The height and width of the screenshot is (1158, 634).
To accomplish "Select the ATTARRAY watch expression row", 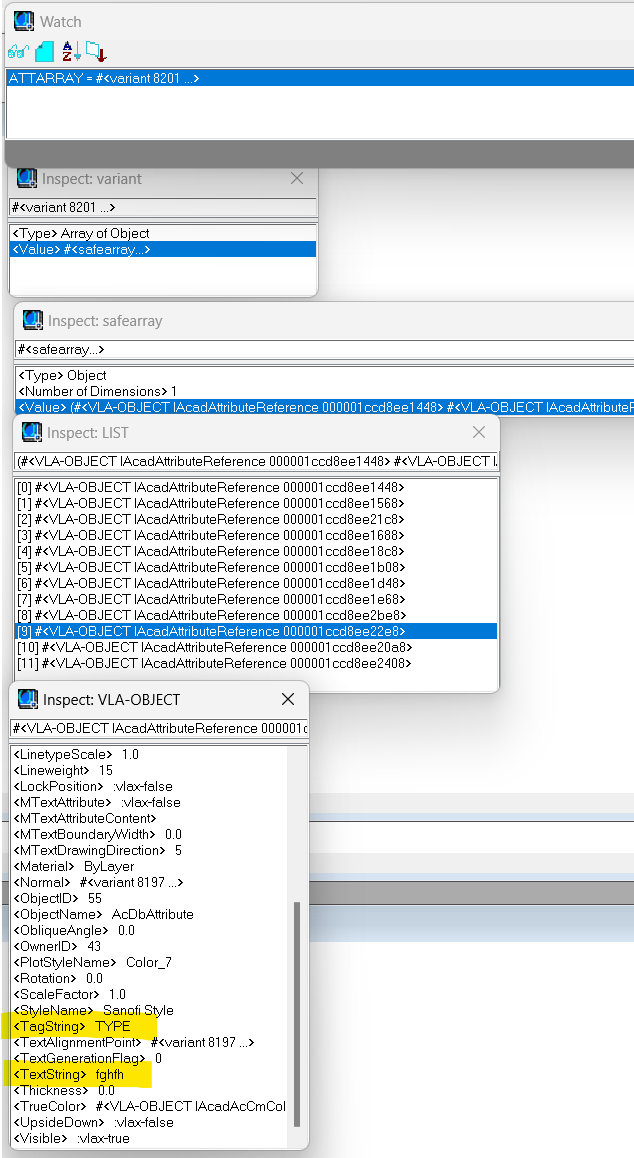I will 320,78.
